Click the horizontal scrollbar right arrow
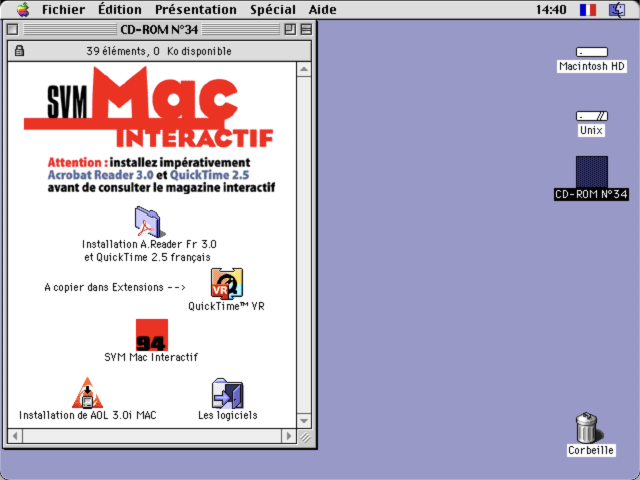This screenshot has width=640, height=480. point(289,436)
